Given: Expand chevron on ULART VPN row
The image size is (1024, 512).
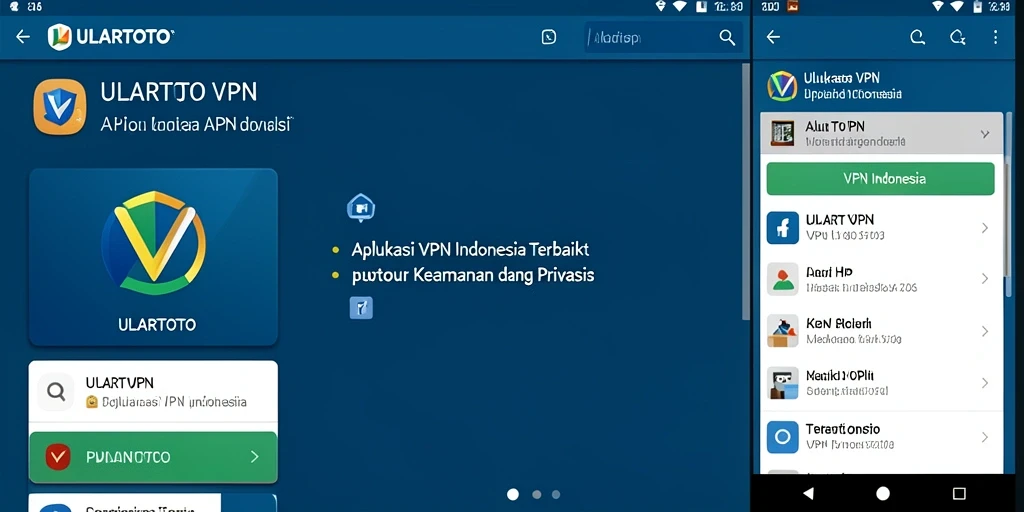Looking at the screenshot, I should point(985,228).
